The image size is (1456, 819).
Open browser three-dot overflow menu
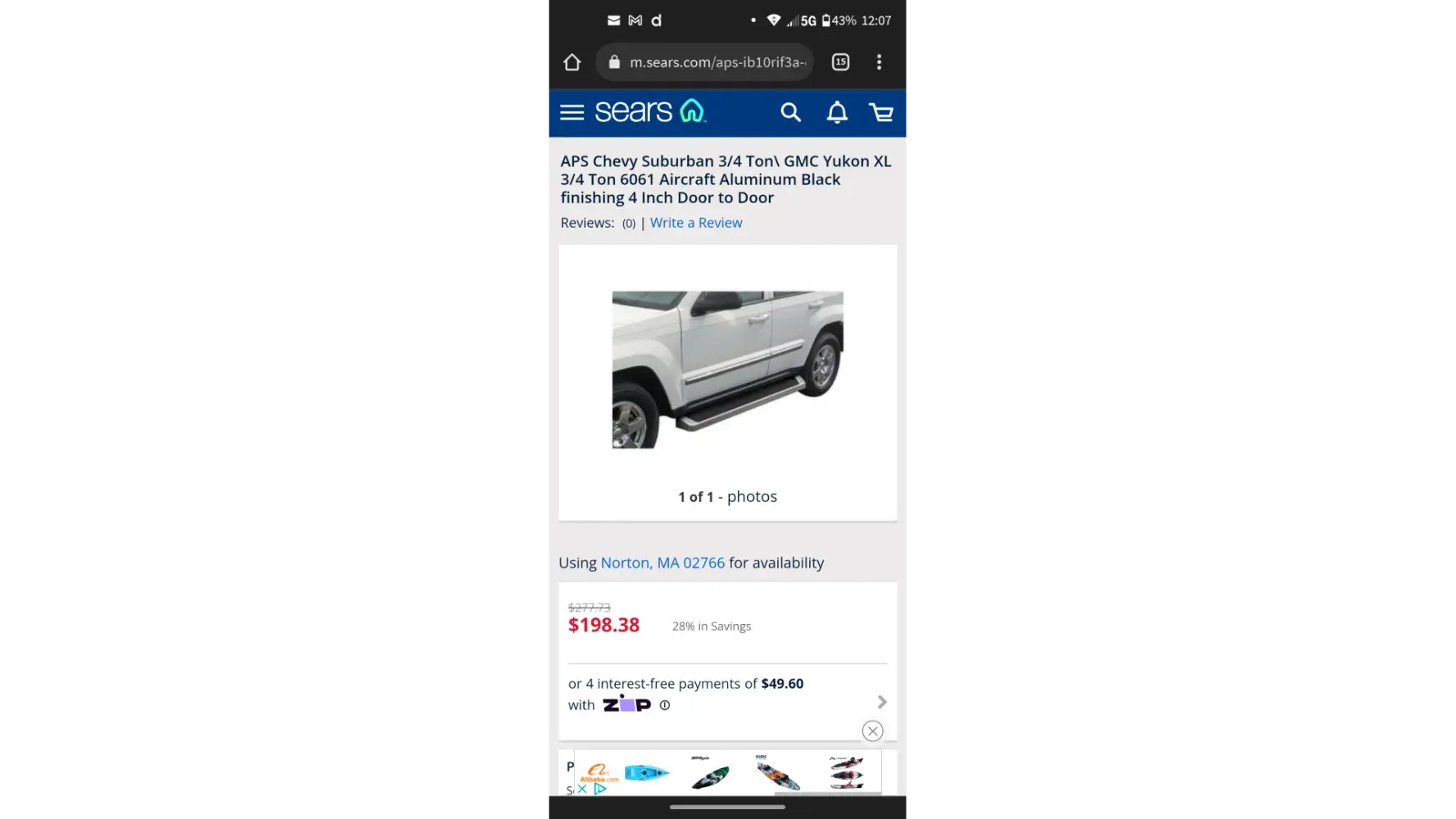click(879, 62)
